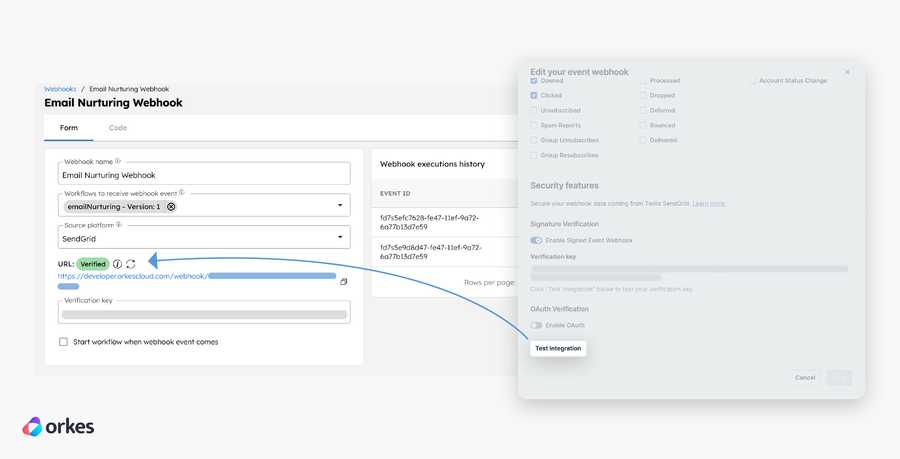
Task: Click the Save button in the webhook dialog
Action: point(839,378)
